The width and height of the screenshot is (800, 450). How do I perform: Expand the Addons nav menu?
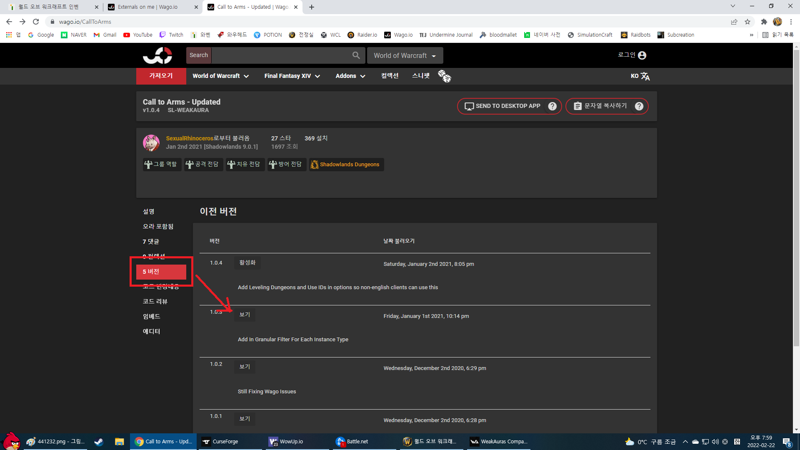pos(350,76)
